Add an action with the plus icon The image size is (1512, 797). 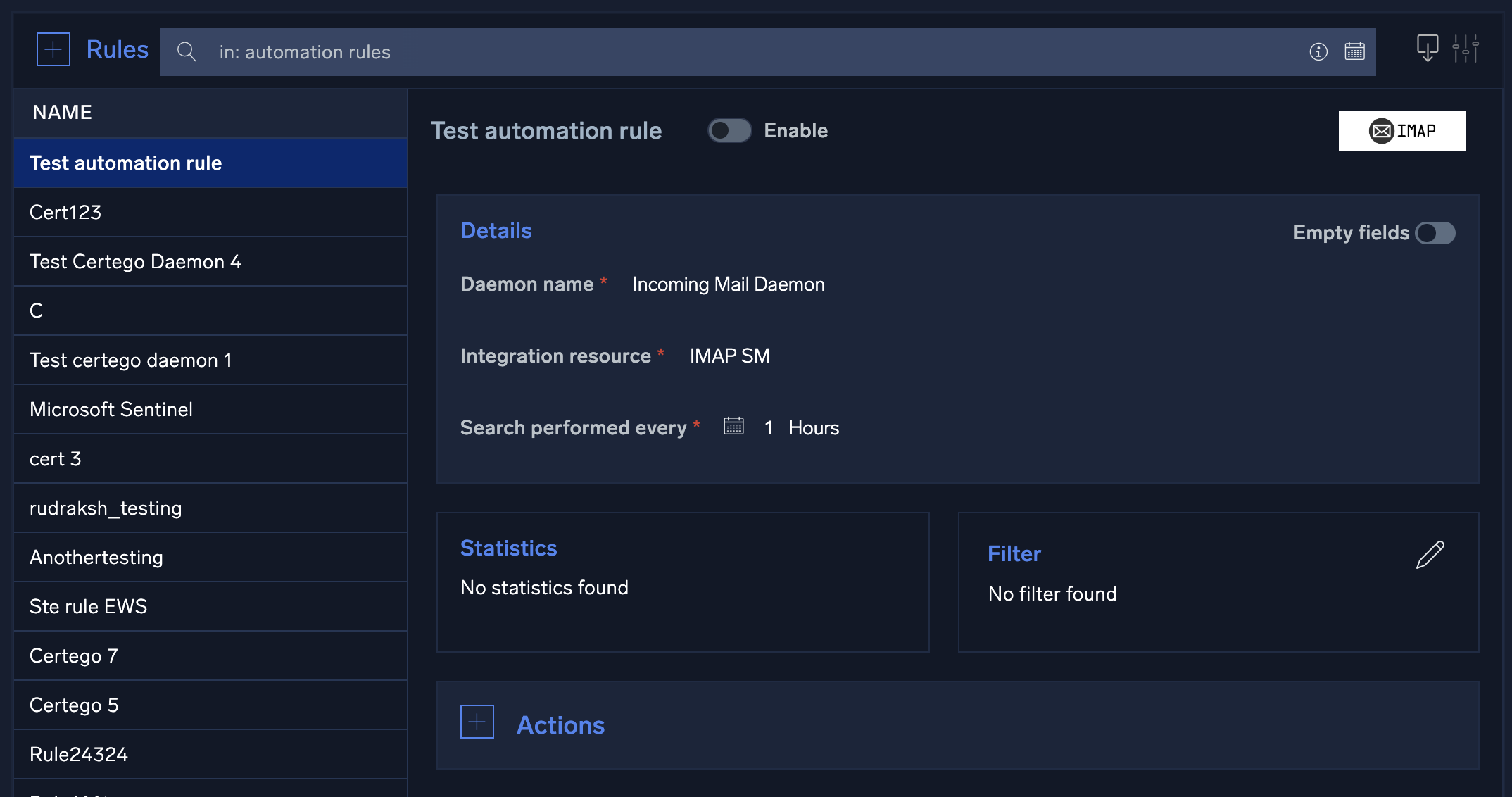click(x=477, y=722)
